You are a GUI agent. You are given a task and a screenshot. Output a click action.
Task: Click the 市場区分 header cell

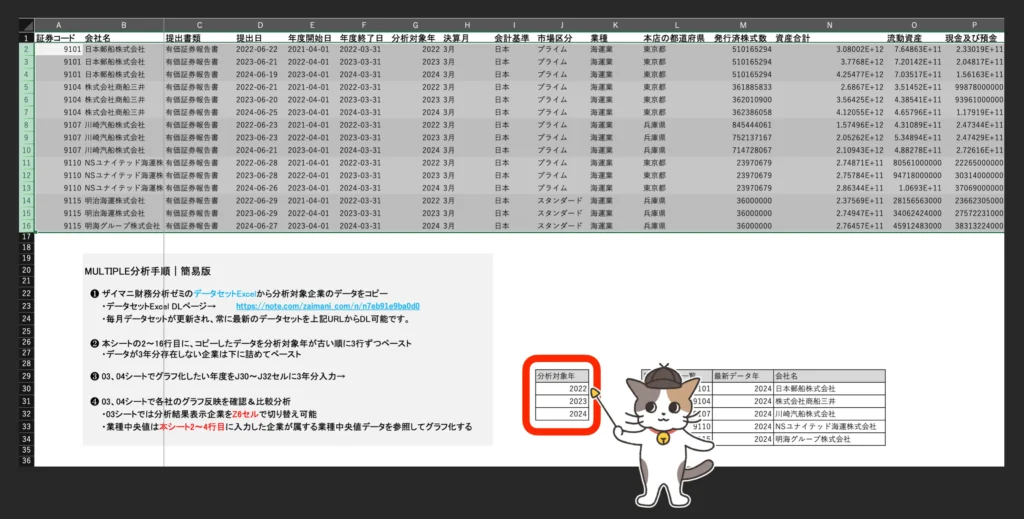562,39
